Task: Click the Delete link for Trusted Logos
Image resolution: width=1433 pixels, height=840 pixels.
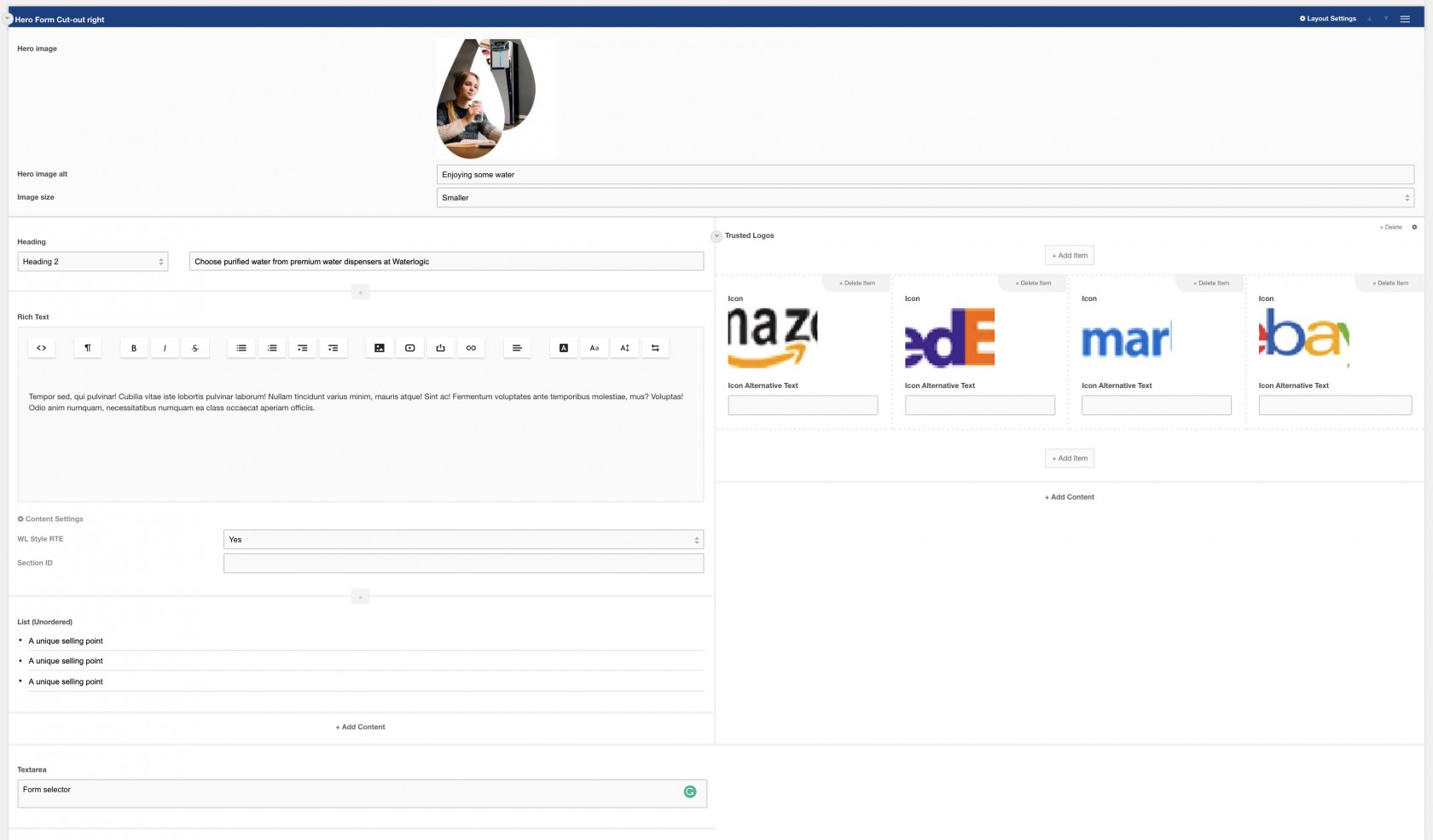Action: 1391,228
